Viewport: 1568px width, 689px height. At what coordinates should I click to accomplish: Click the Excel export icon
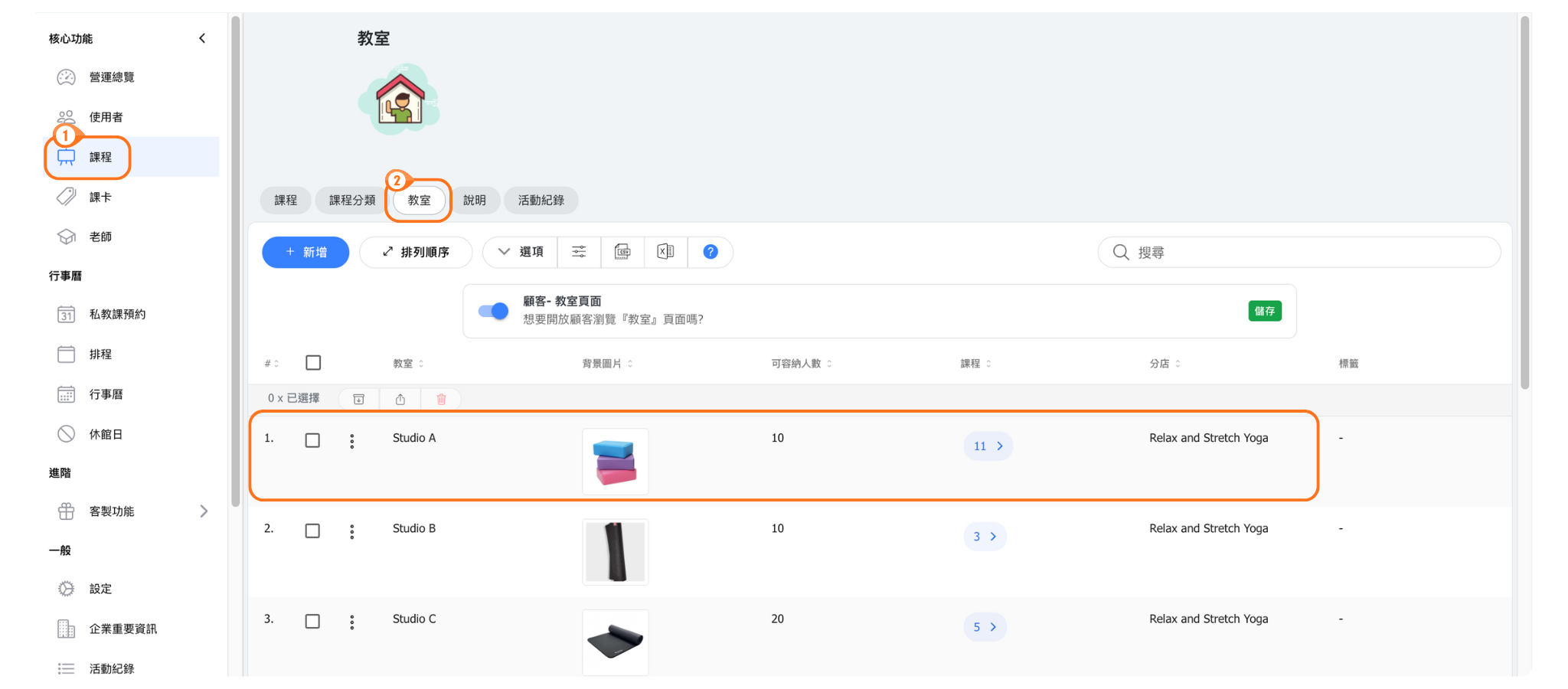tap(665, 252)
